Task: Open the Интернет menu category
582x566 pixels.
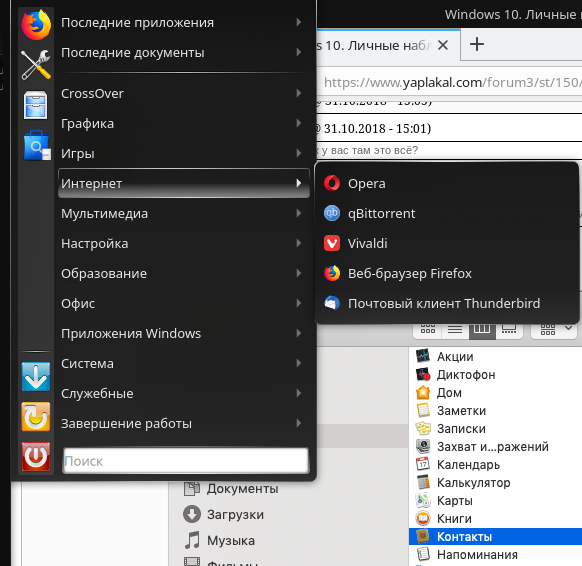Action: tap(184, 183)
